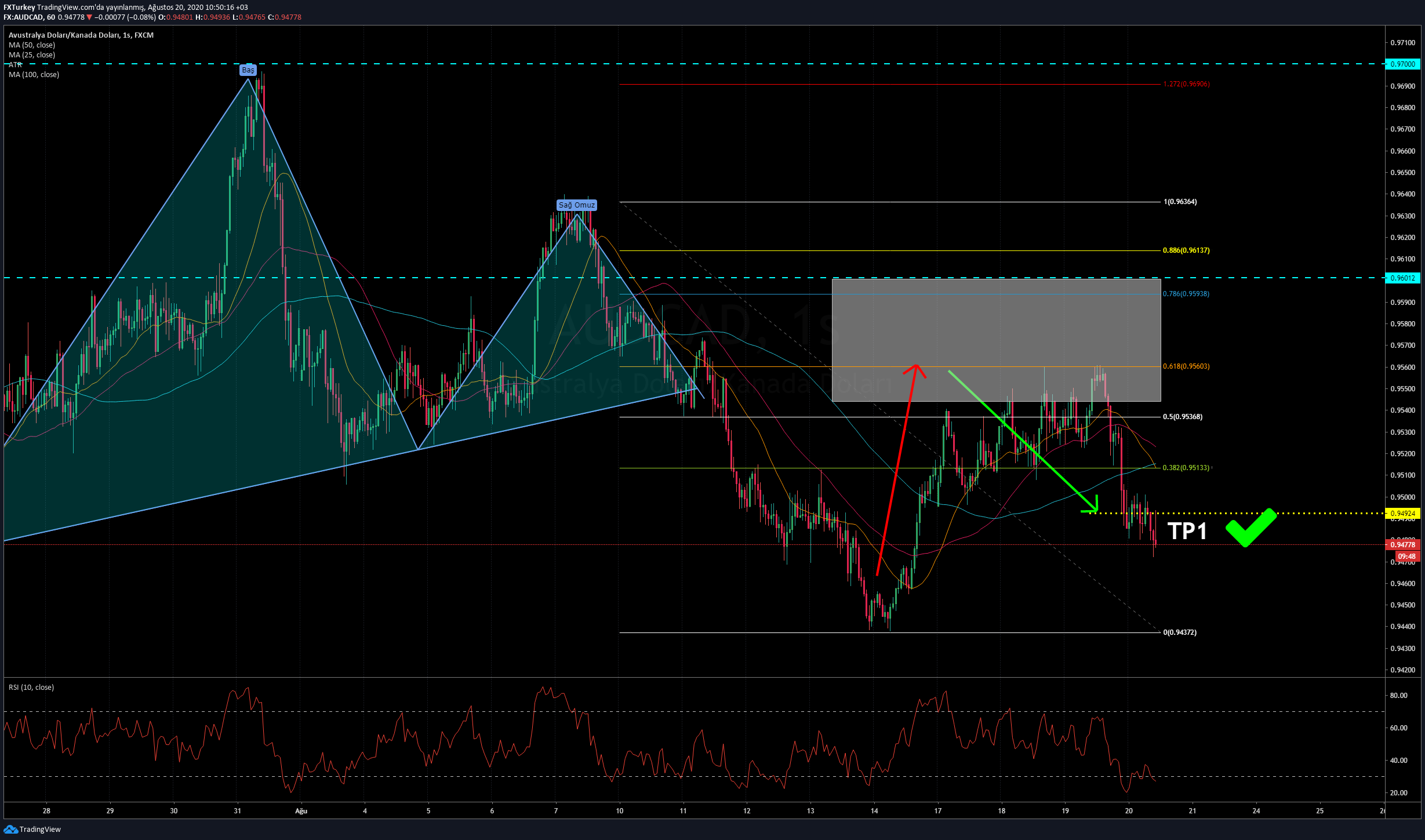Select the FX:AUDCAD, 60 symbol header
1425x840 pixels.
[29, 17]
